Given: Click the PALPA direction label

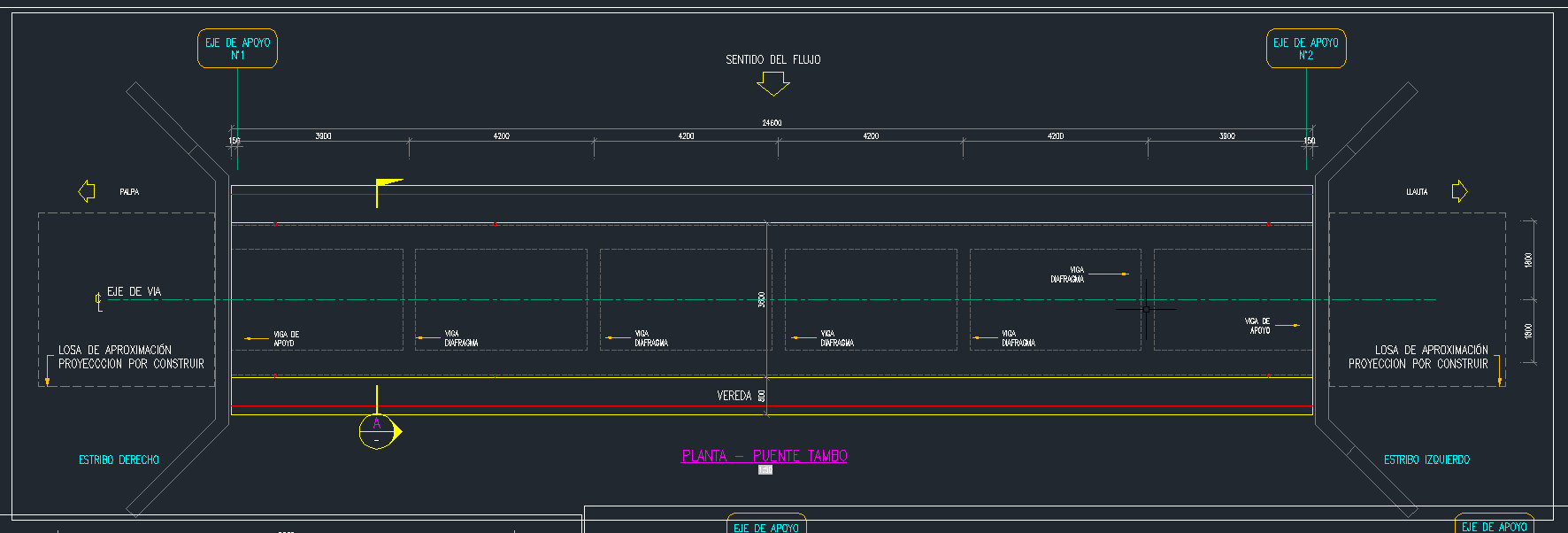Looking at the screenshot, I should (129, 192).
